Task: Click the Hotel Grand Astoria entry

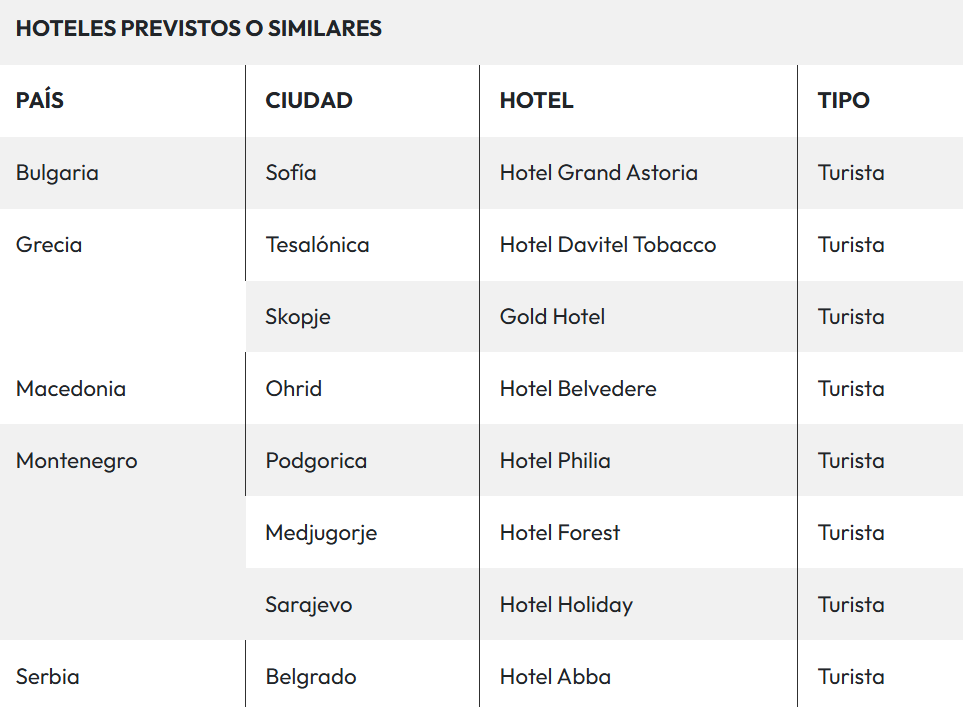Action: tap(599, 173)
